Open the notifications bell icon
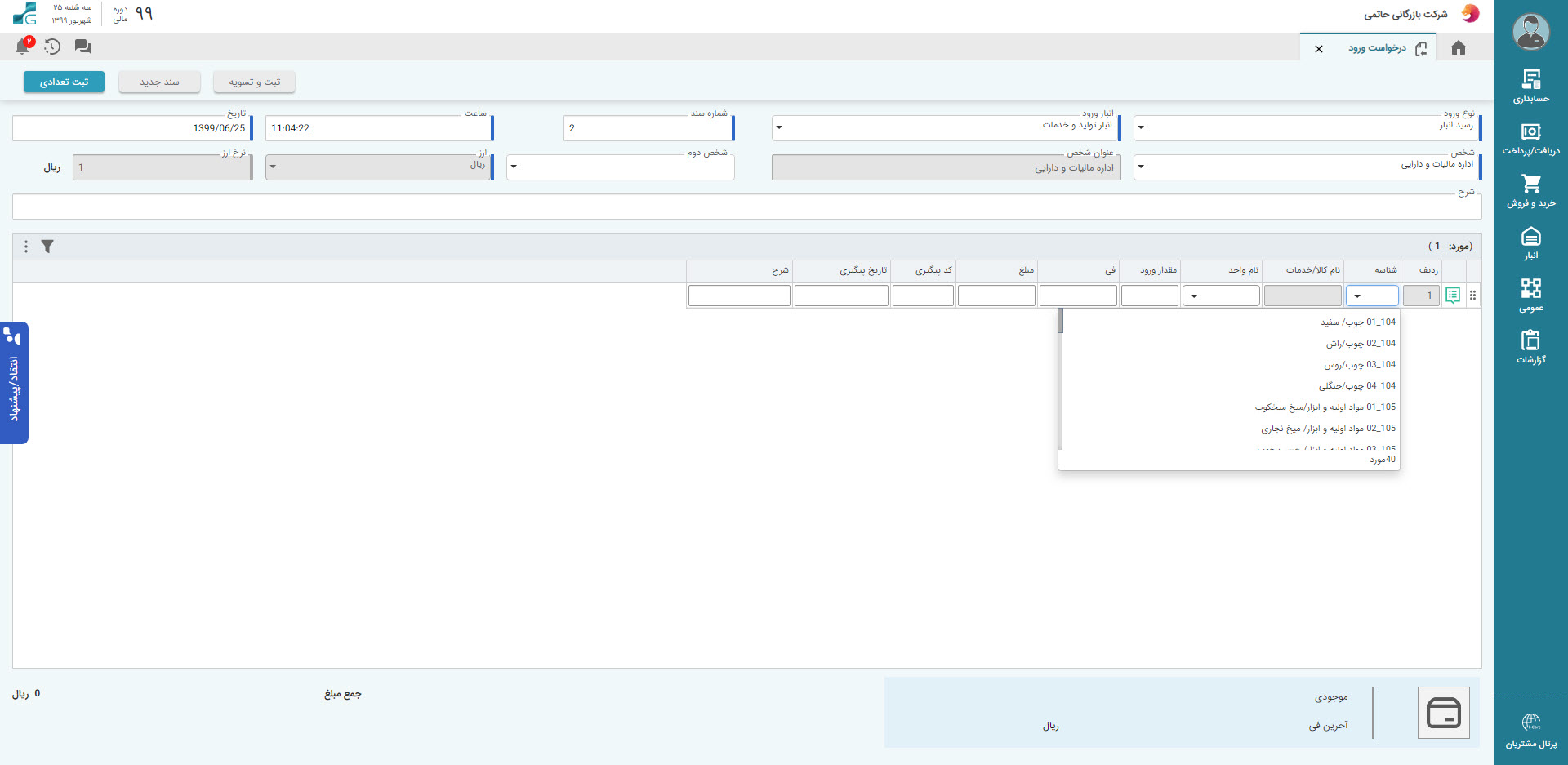1568x765 pixels. tap(23, 47)
